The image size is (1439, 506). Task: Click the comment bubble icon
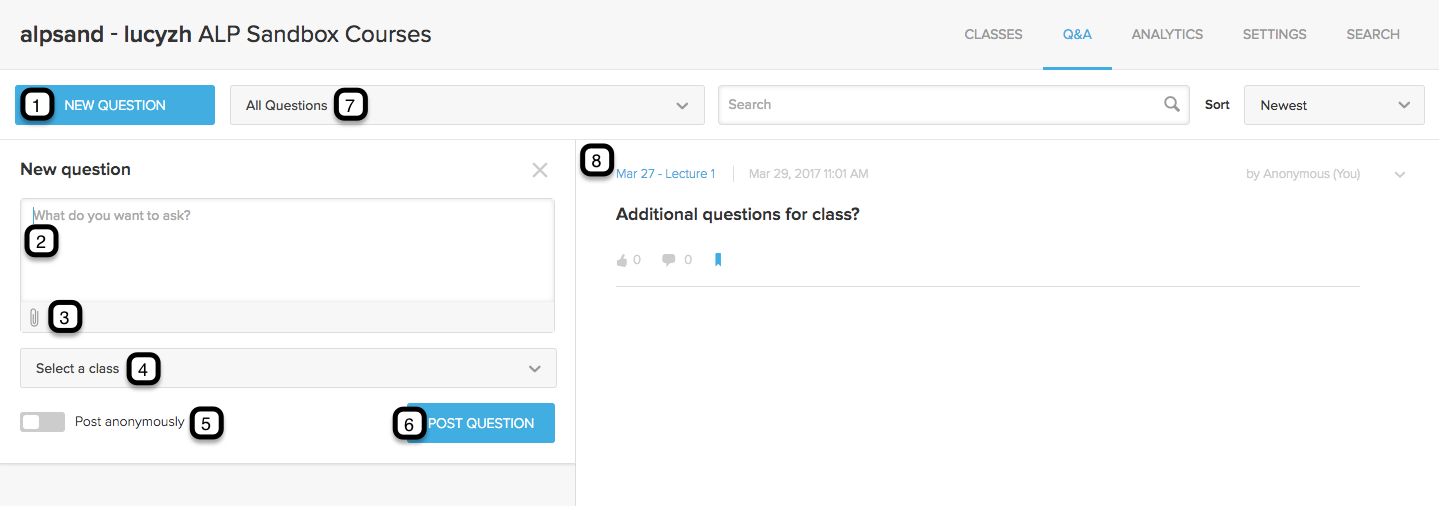click(669, 260)
